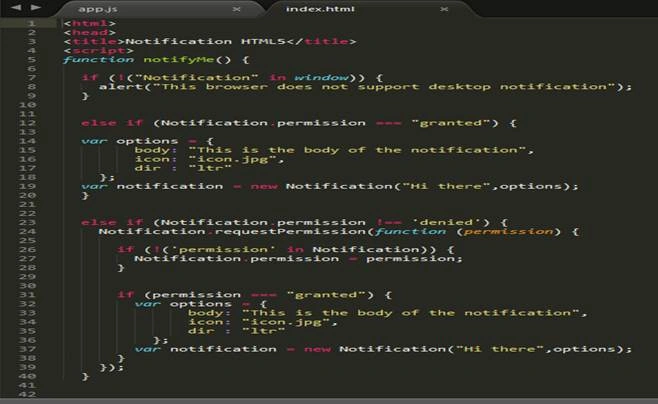
Task: Click line number 5 in the gutter
Action: [x=32, y=59]
